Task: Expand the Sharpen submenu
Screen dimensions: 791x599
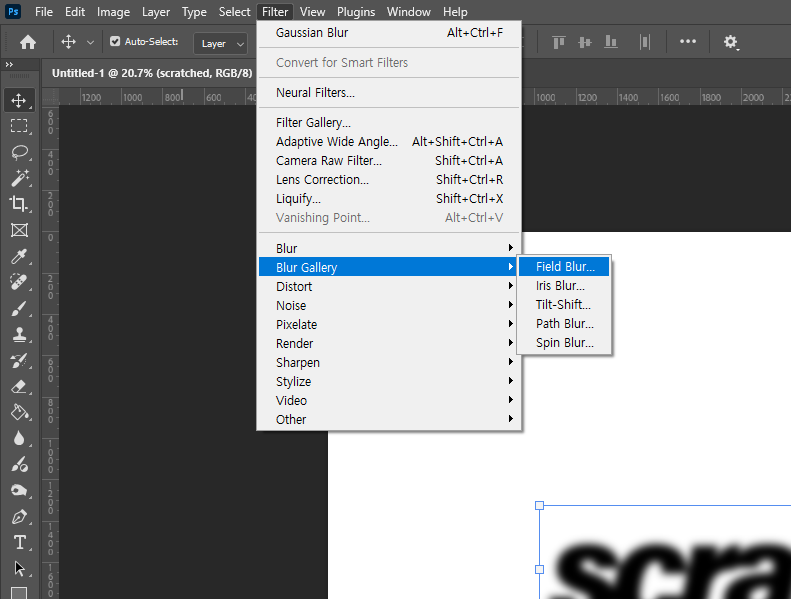Action: [x=389, y=362]
